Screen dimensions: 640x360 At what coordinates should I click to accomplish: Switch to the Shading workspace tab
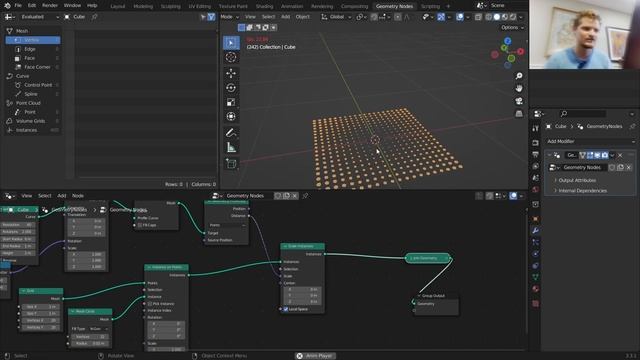tap(264, 6)
